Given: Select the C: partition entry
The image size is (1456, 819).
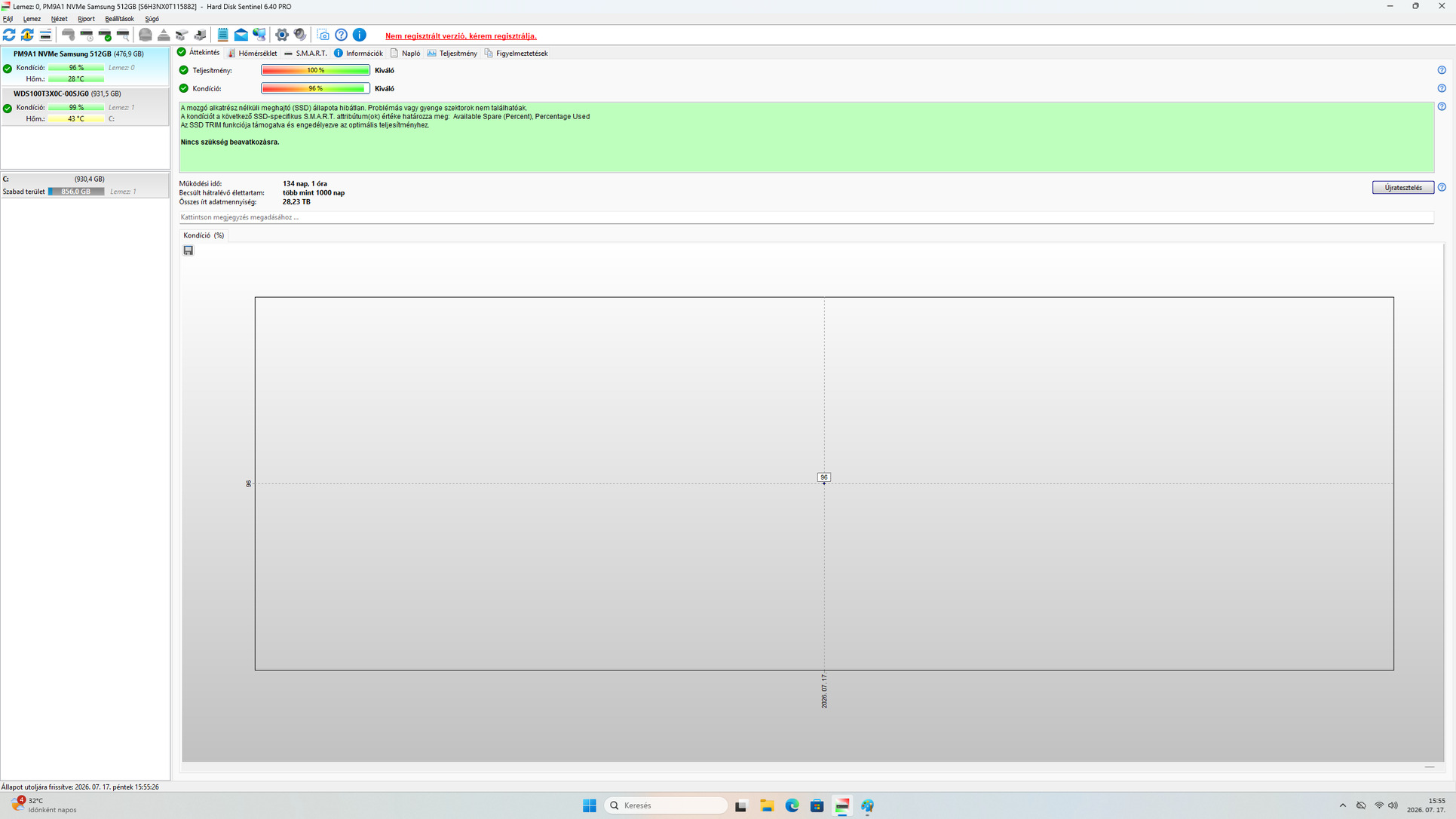Looking at the screenshot, I should tap(85, 185).
